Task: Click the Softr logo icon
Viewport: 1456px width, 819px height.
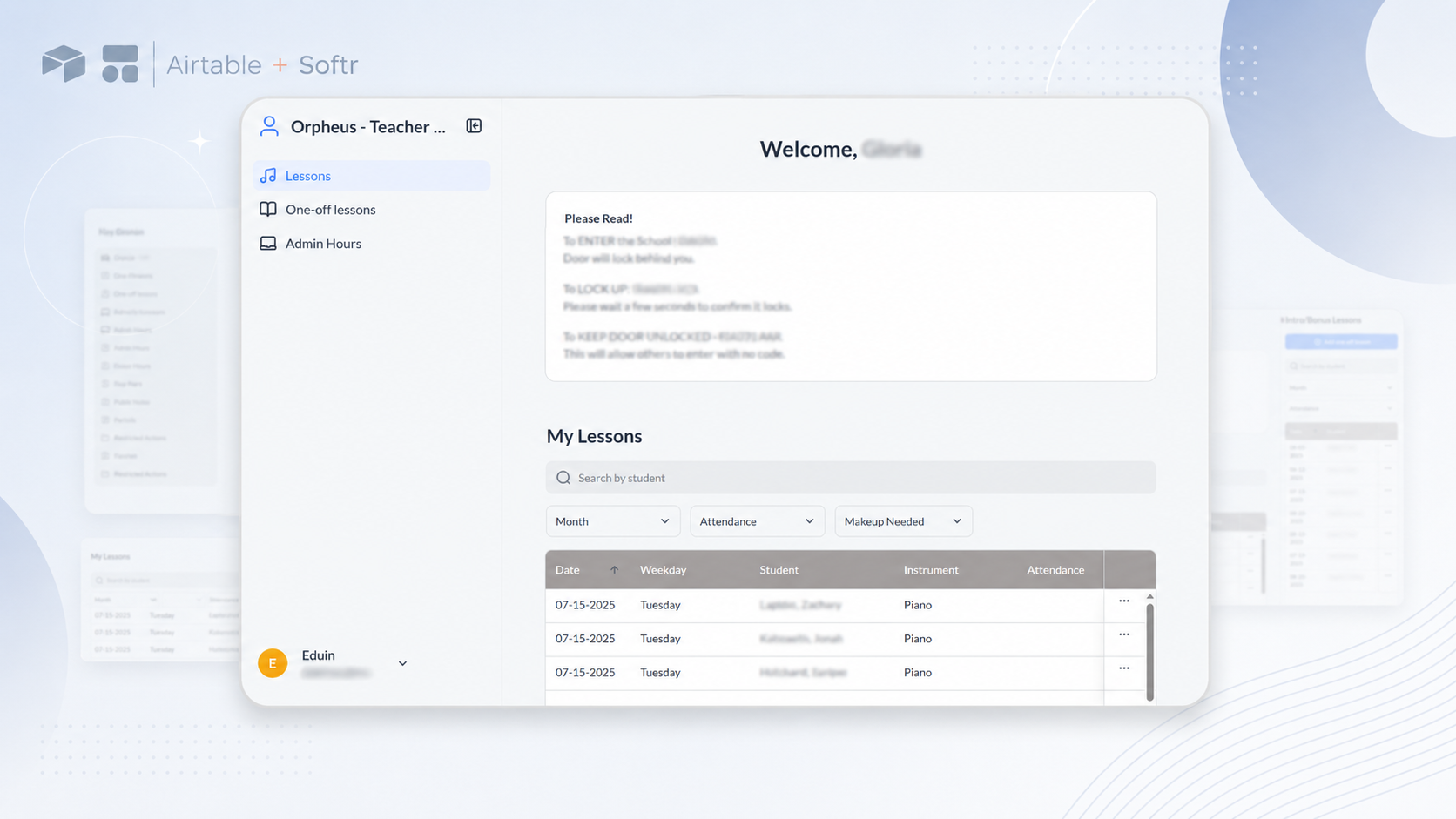Action: tap(120, 64)
